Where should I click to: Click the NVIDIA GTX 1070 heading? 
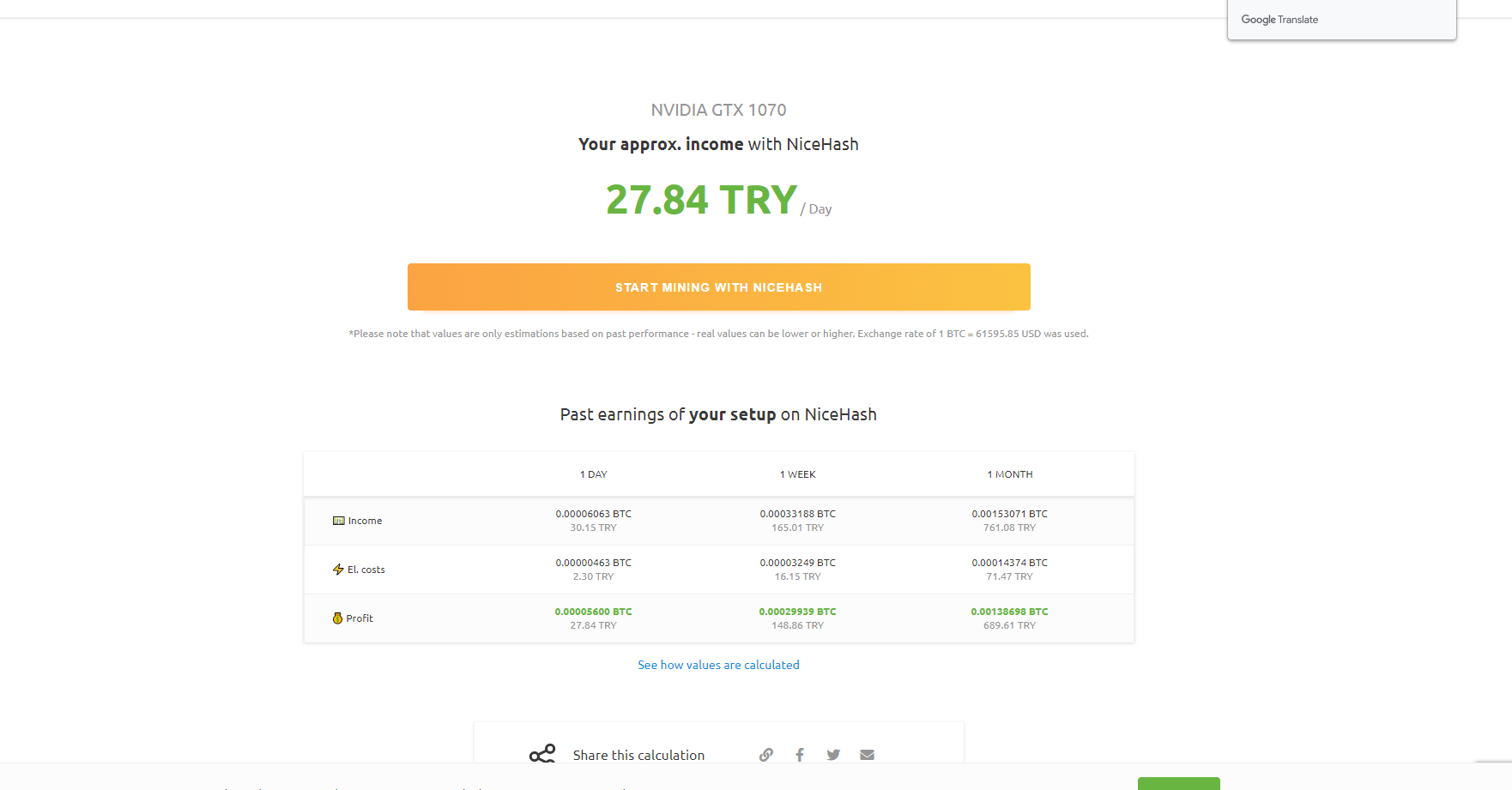click(719, 110)
